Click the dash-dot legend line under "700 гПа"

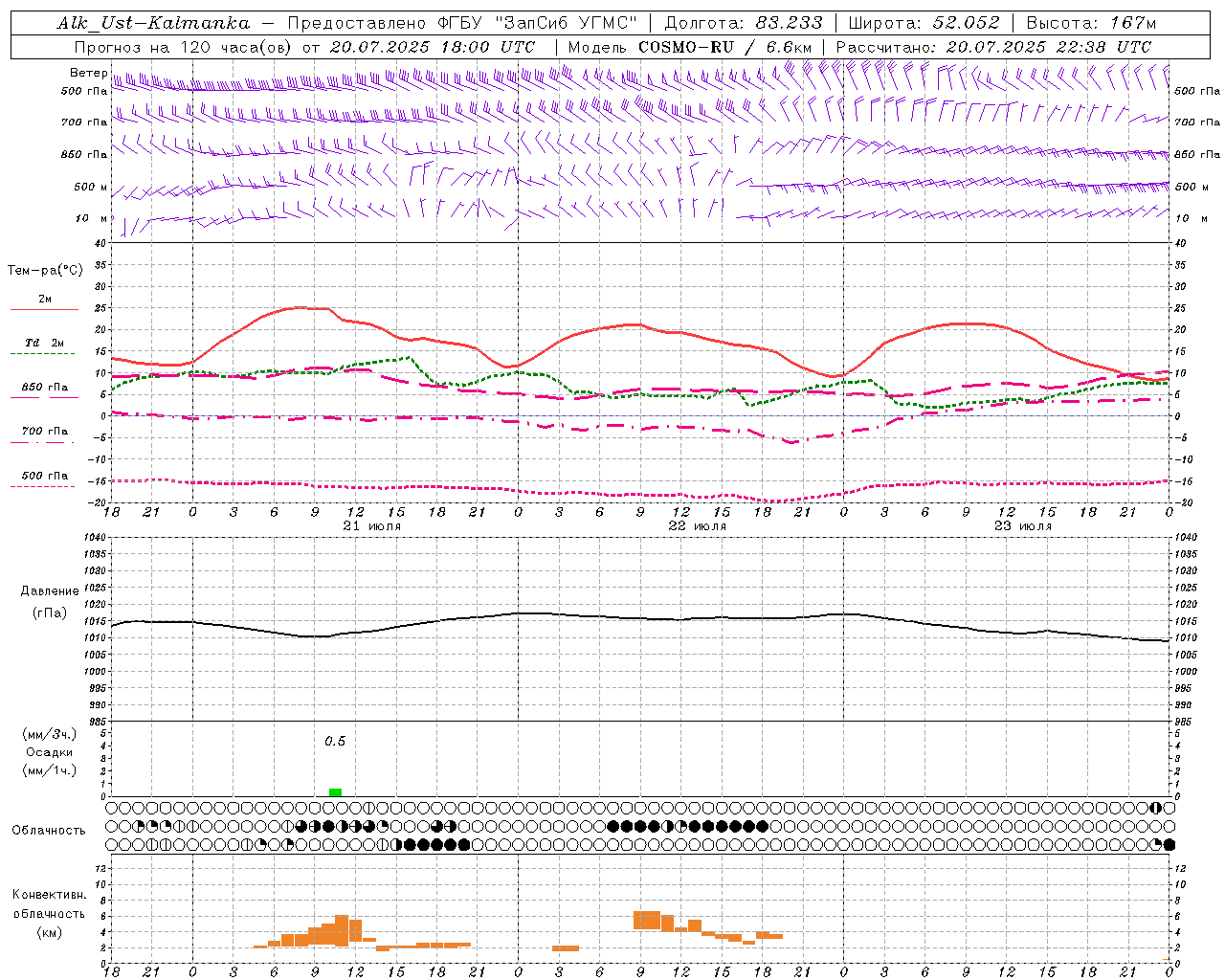click(44, 442)
